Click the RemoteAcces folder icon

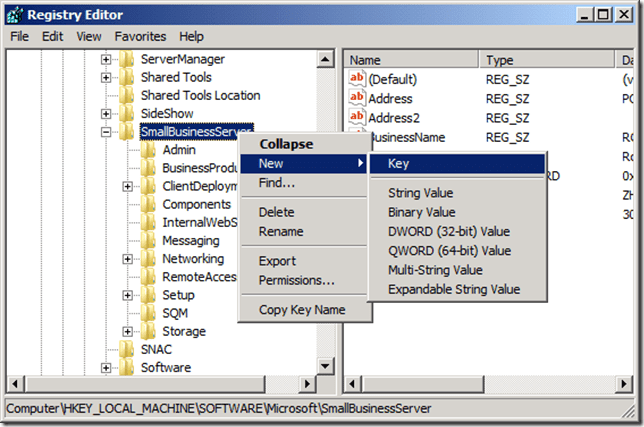pyautogui.click(x=148, y=277)
